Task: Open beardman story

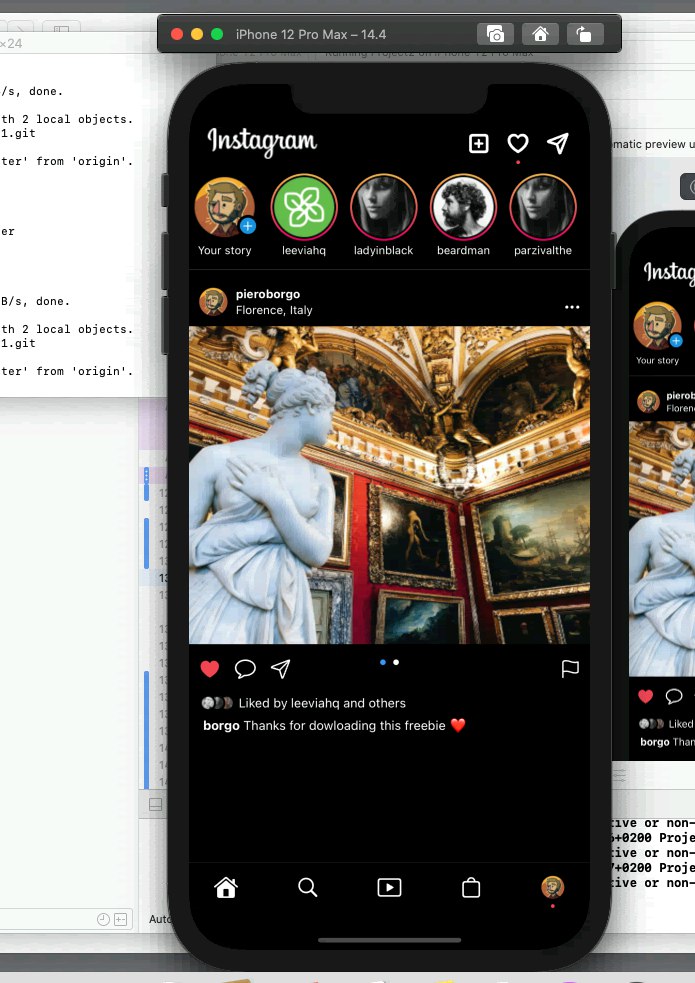Action: [x=463, y=207]
